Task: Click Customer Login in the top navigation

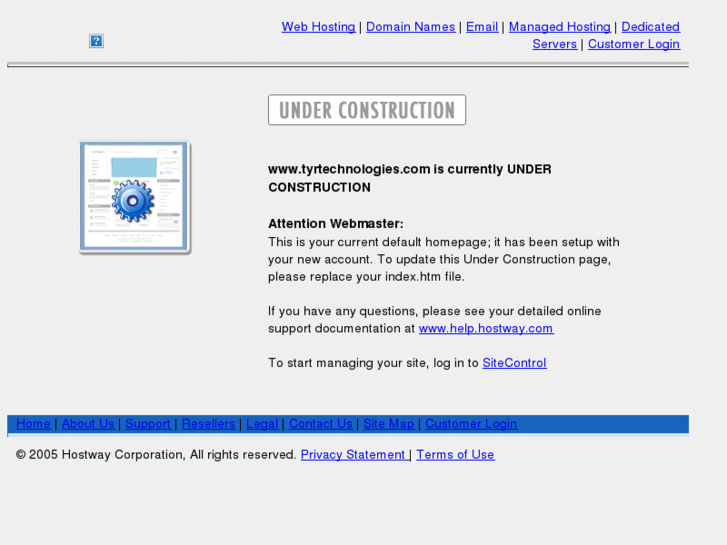Action: coord(634,44)
